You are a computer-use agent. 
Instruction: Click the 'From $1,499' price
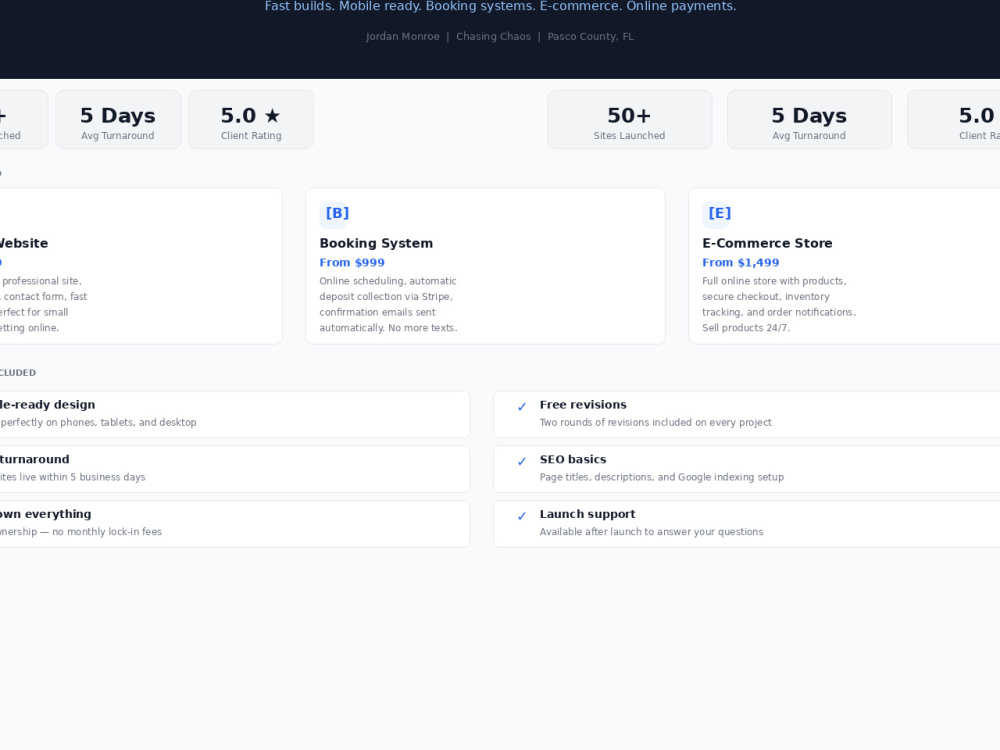click(740, 263)
